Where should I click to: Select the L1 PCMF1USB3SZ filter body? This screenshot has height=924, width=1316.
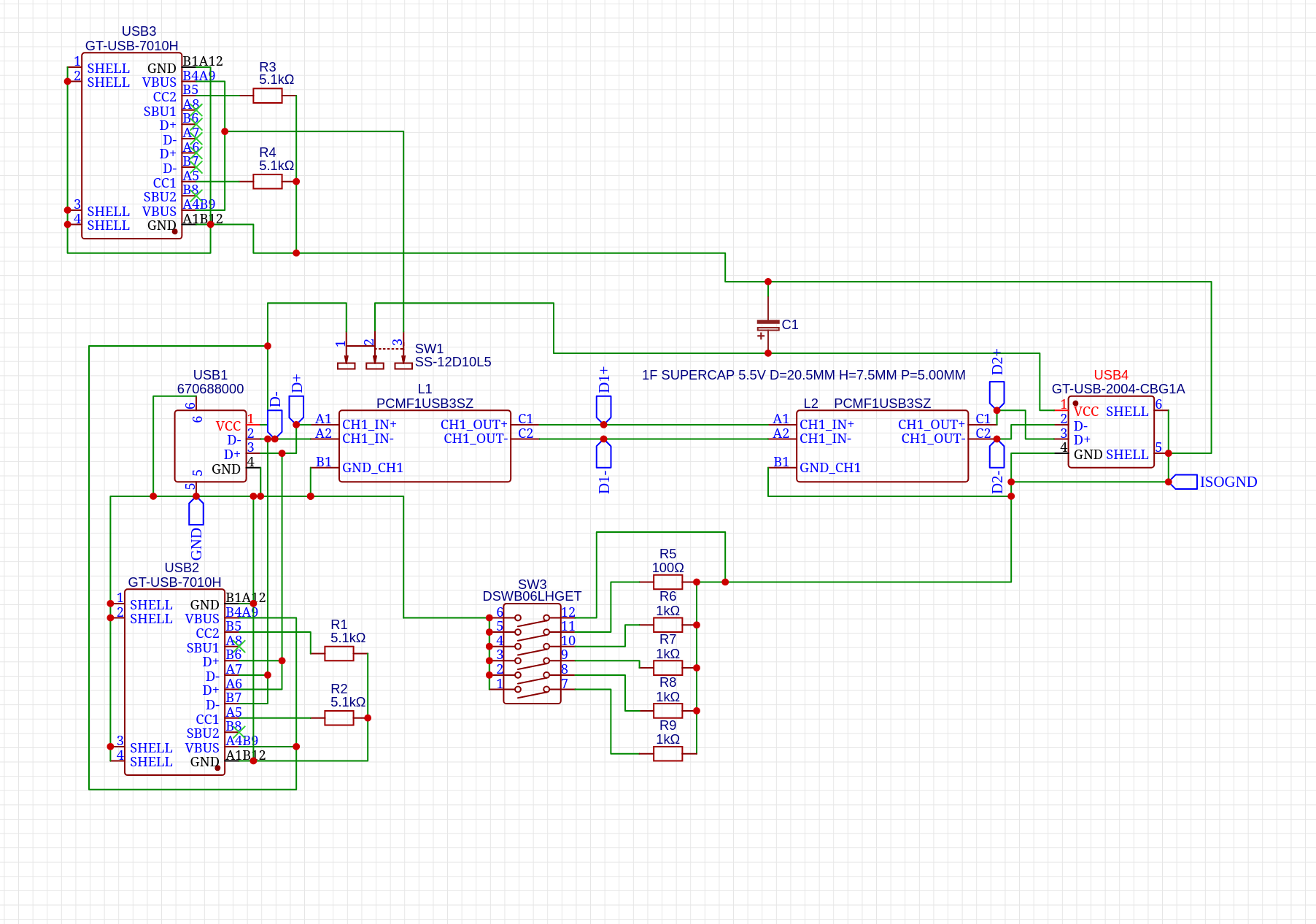pos(425,446)
